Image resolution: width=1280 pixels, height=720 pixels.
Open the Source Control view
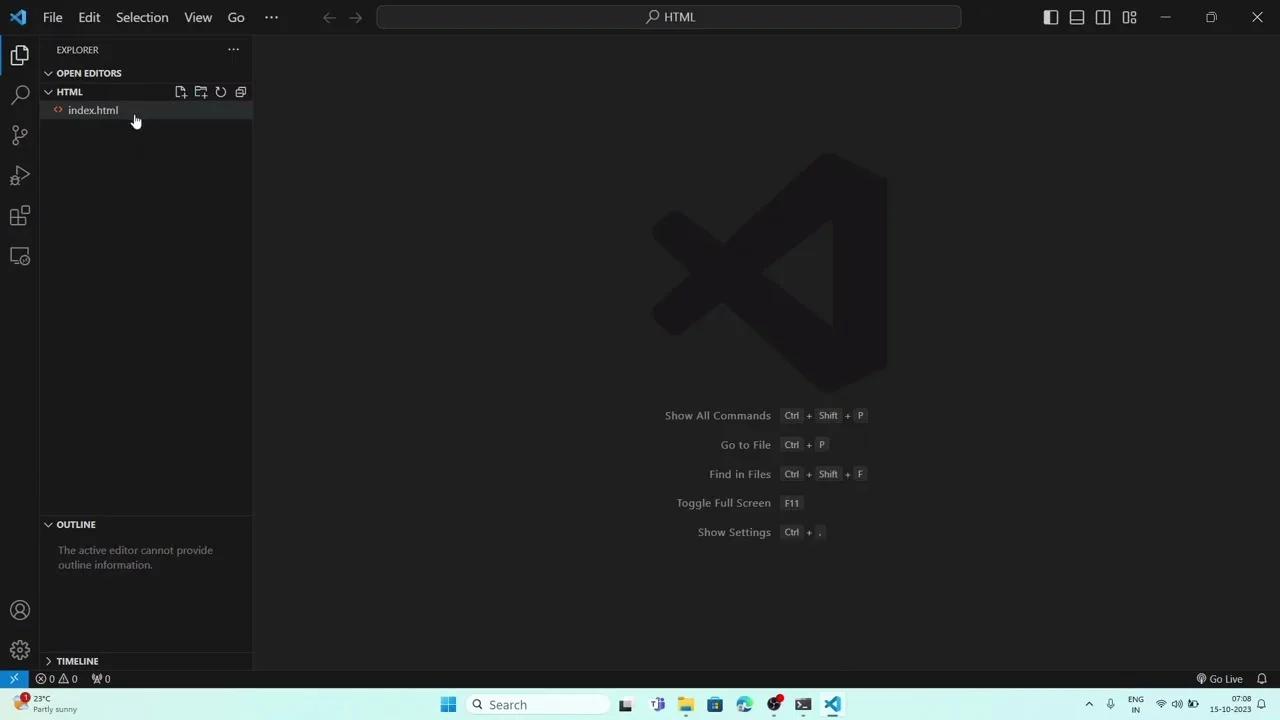click(19, 135)
